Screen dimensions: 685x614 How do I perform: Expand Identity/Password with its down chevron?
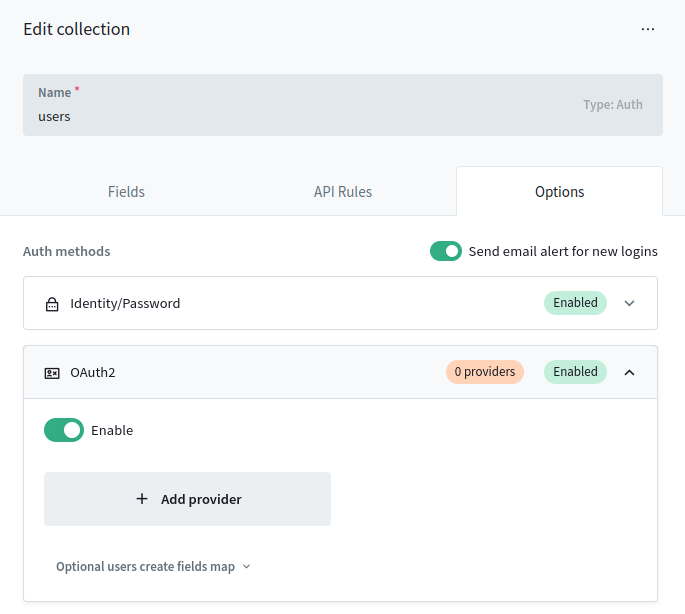pos(629,303)
